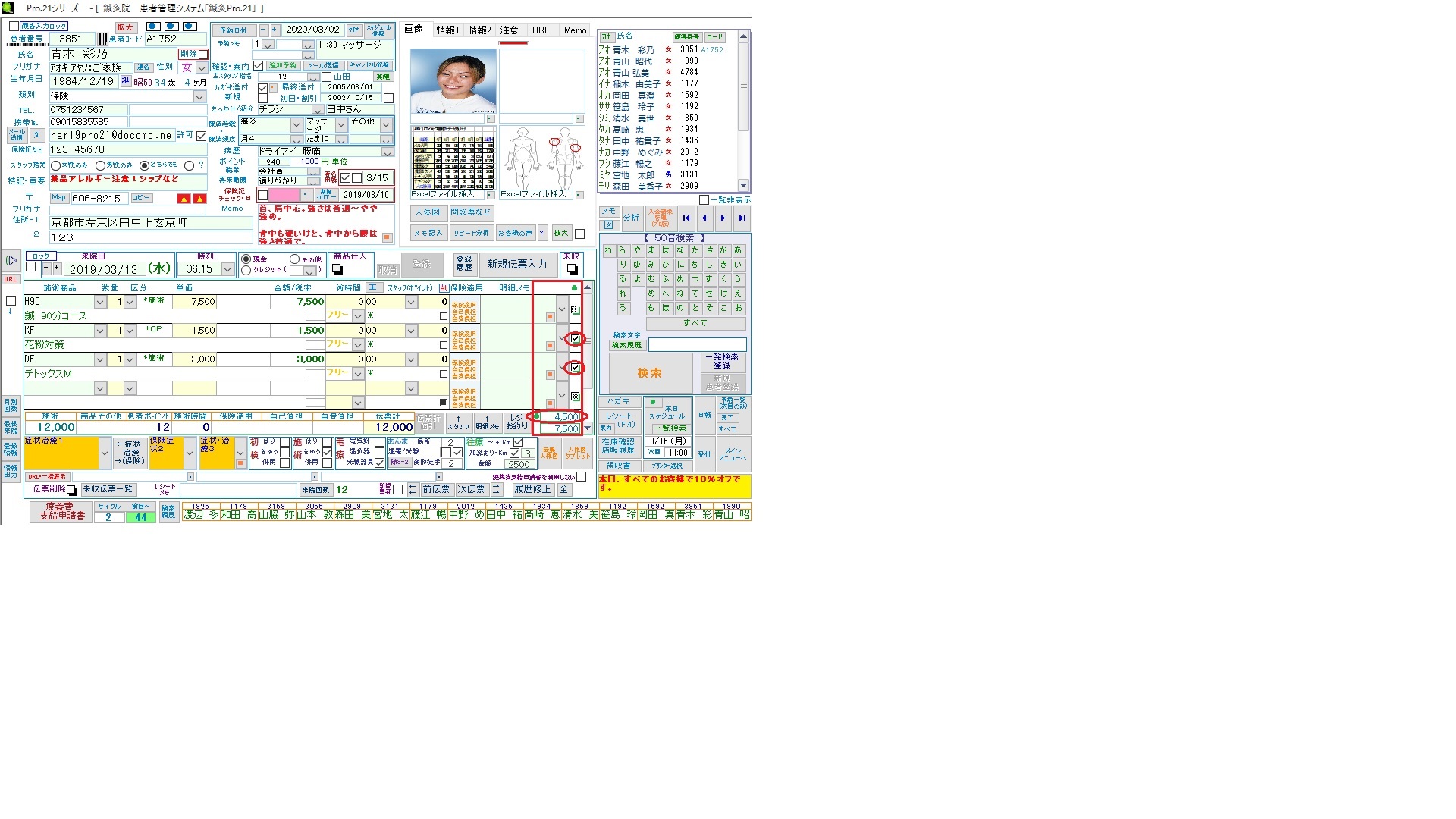The width and height of the screenshot is (1456, 819).
Task: Expand the 症状治療1 dropdown
Action: (105, 453)
